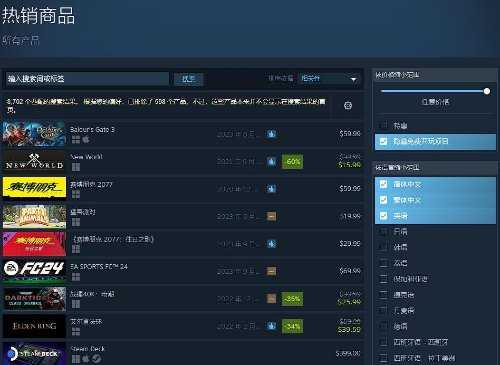Check the 捷克语 language filter
This screenshot has width=500, height=365.
384,294
